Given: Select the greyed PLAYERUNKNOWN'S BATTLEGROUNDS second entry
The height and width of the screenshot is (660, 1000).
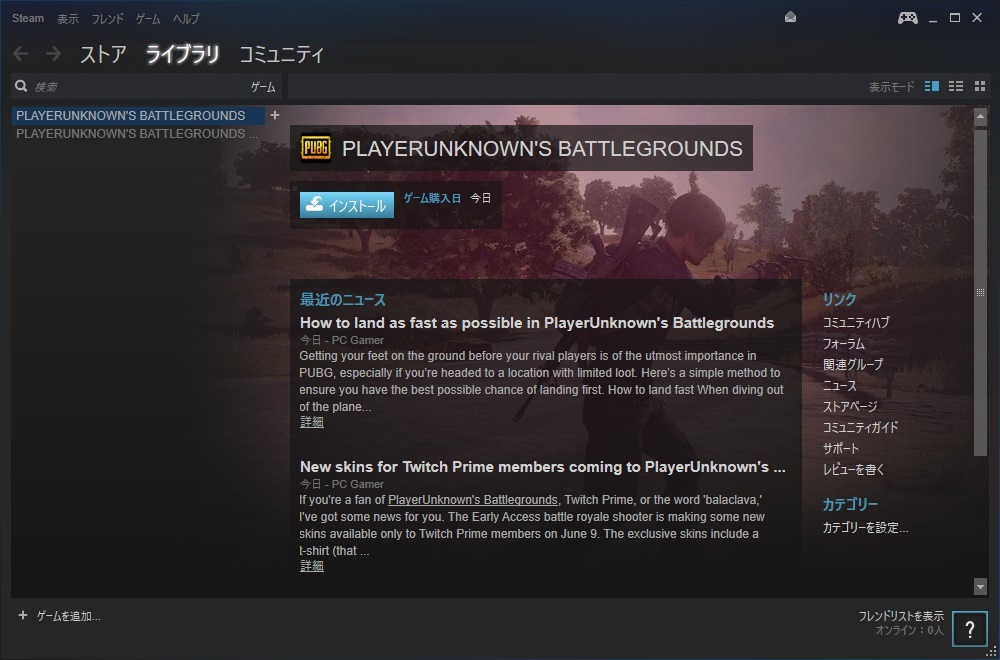Looking at the screenshot, I should [138, 134].
